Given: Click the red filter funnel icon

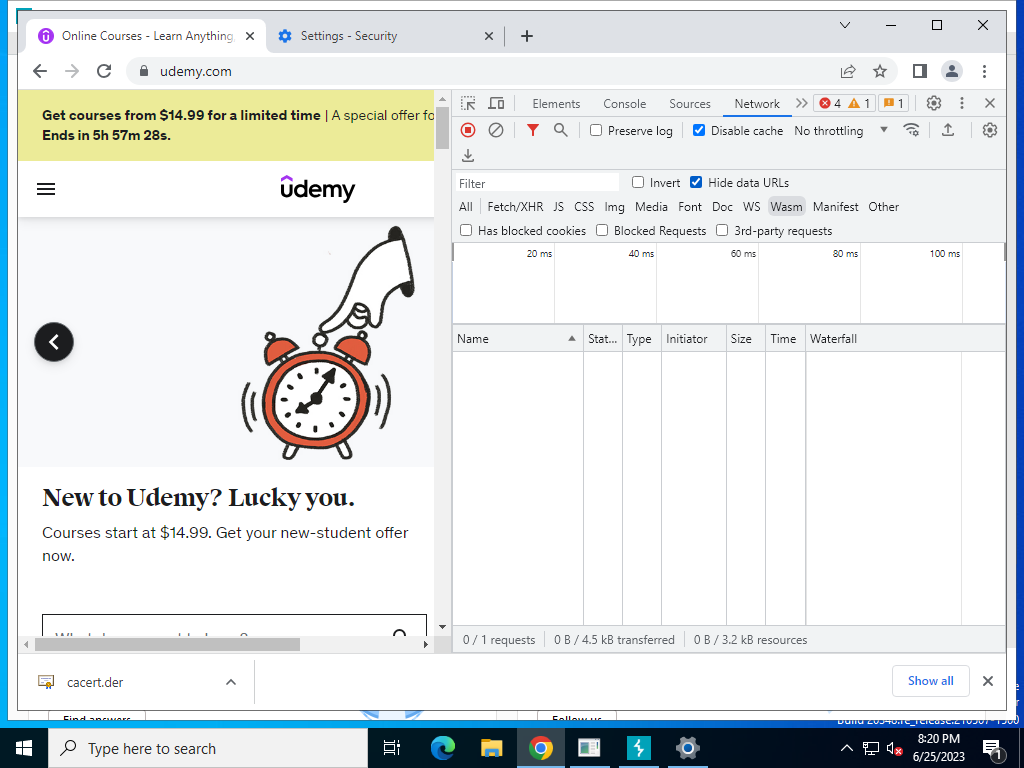Looking at the screenshot, I should pyautogui.click(x=533, y=130).
